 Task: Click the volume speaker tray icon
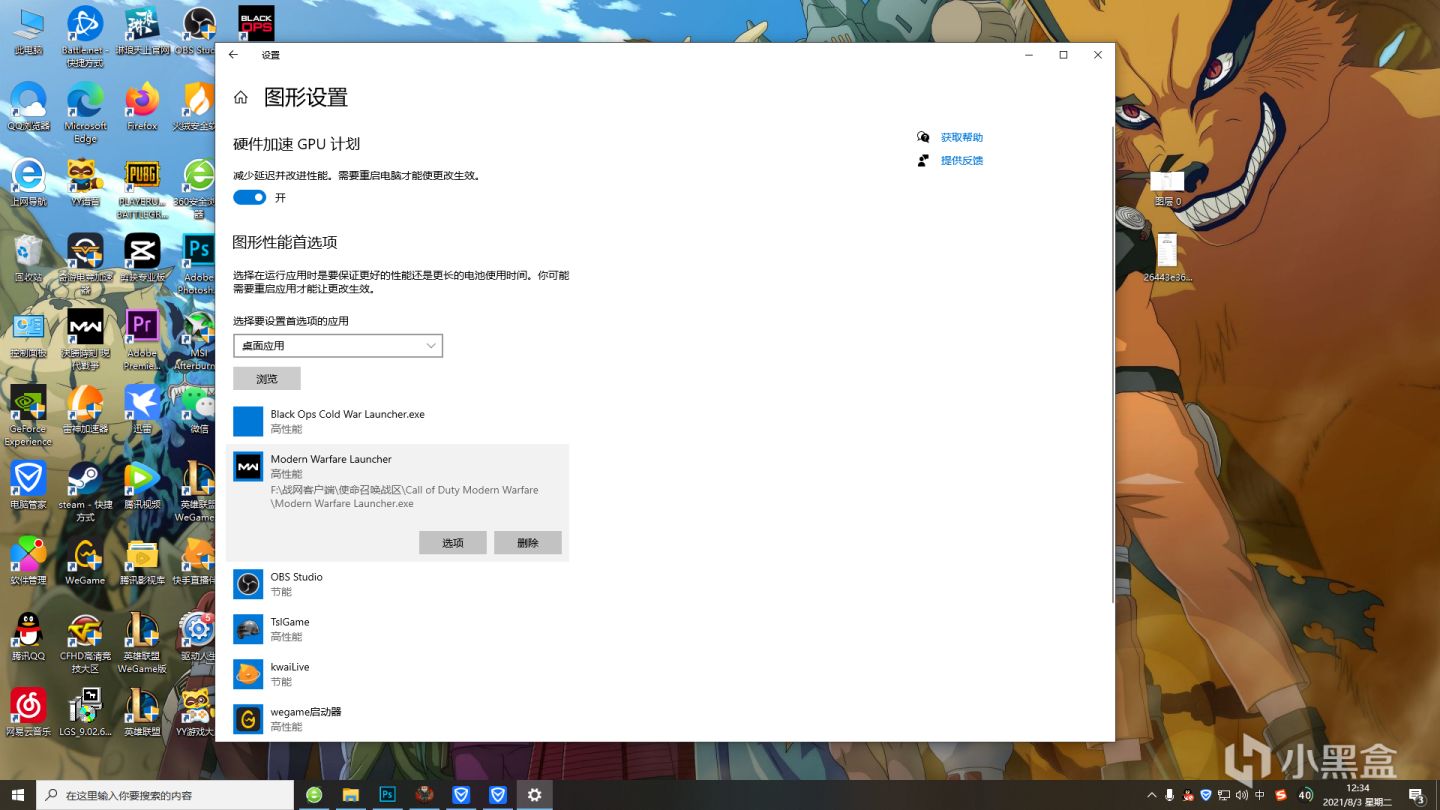pyautogui.click(x=1241, y=795)
